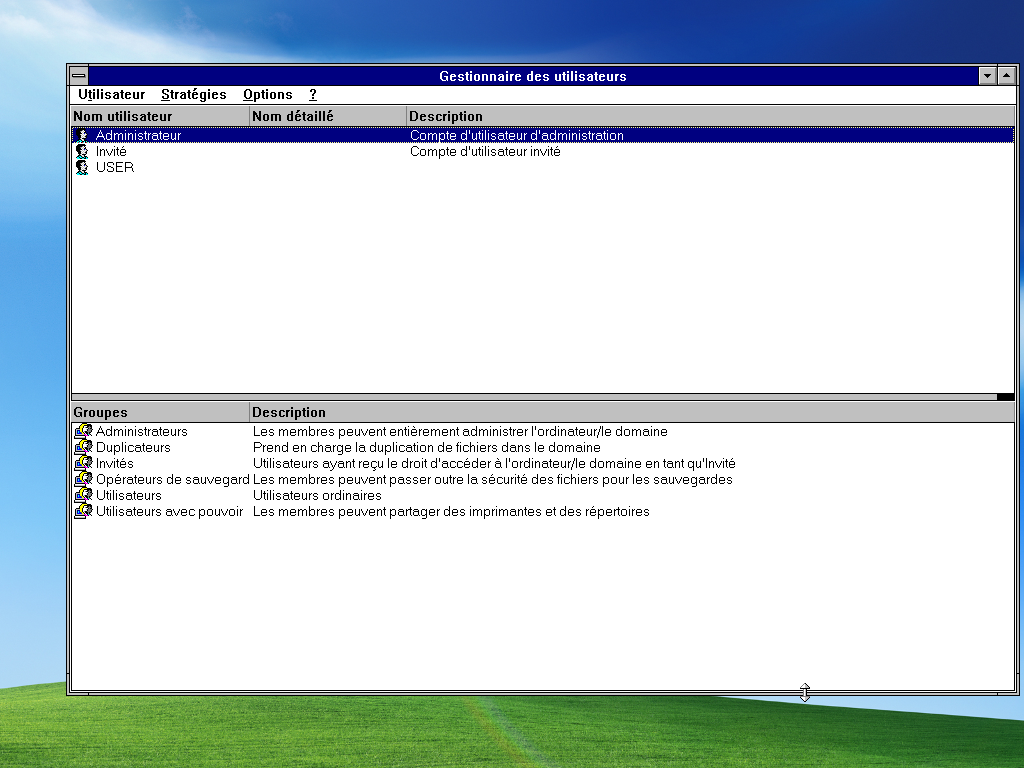Click the Administrateur user account icon

(83, 135)
